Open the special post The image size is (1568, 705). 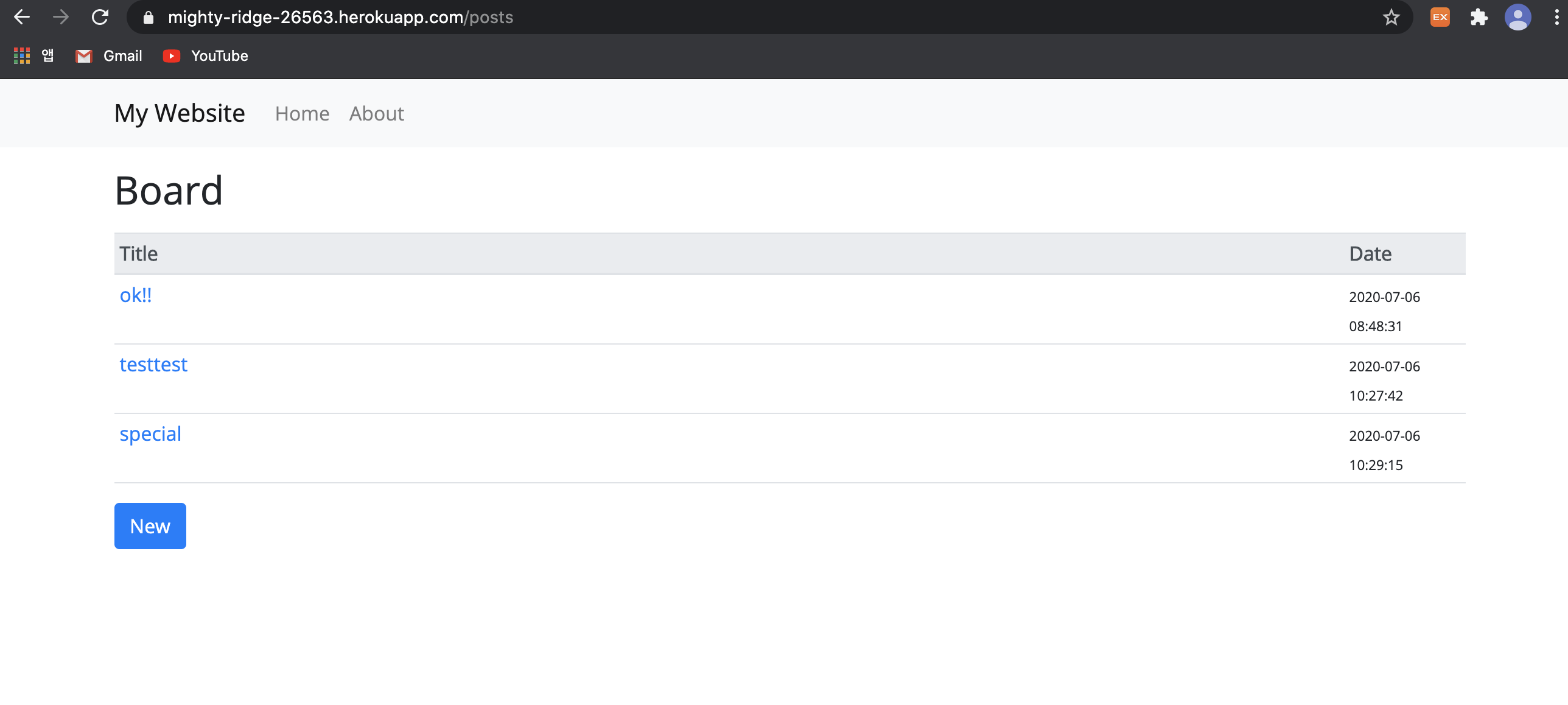[150, 434]
